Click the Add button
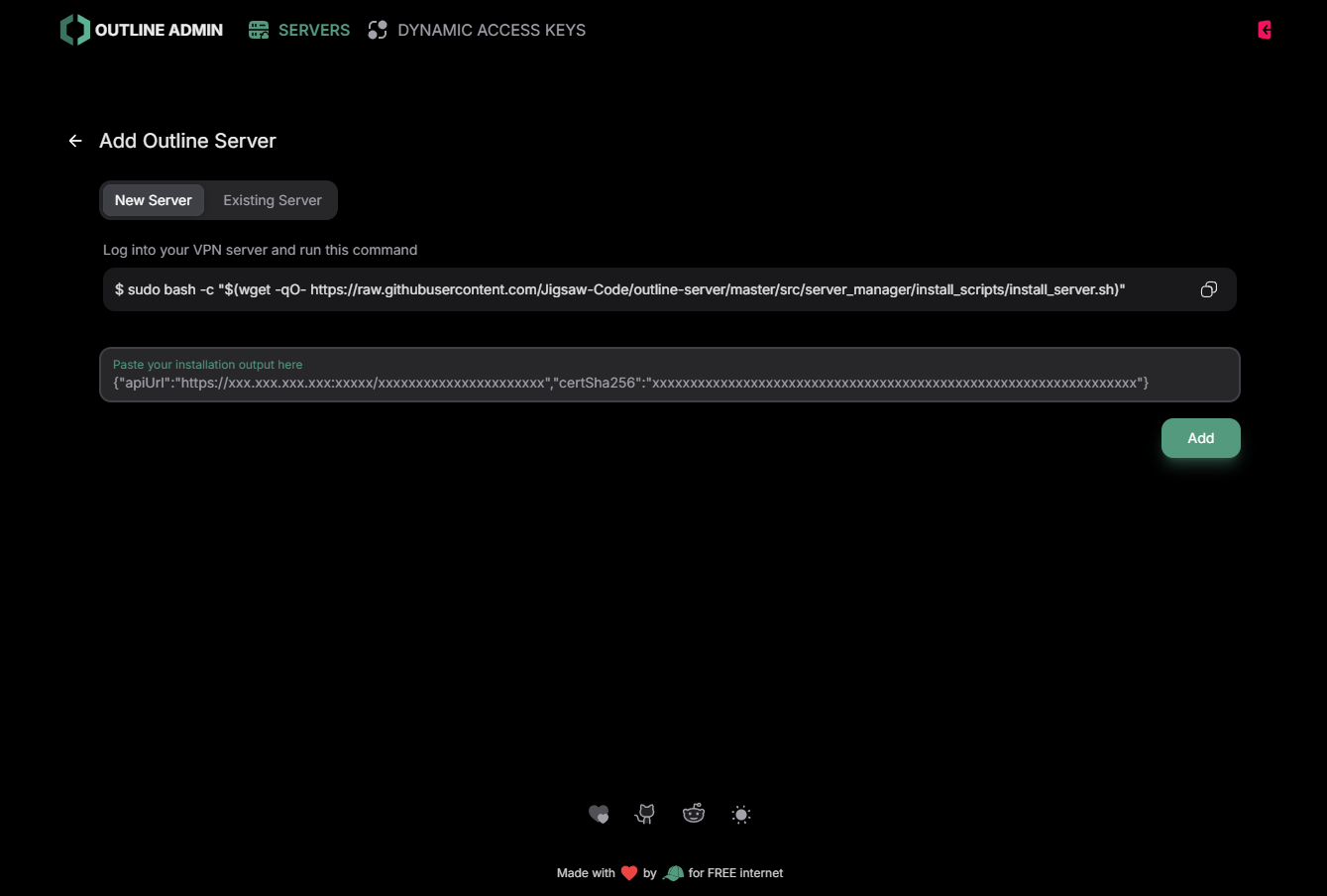The image size is (1327, 896). pos(1201,438)
